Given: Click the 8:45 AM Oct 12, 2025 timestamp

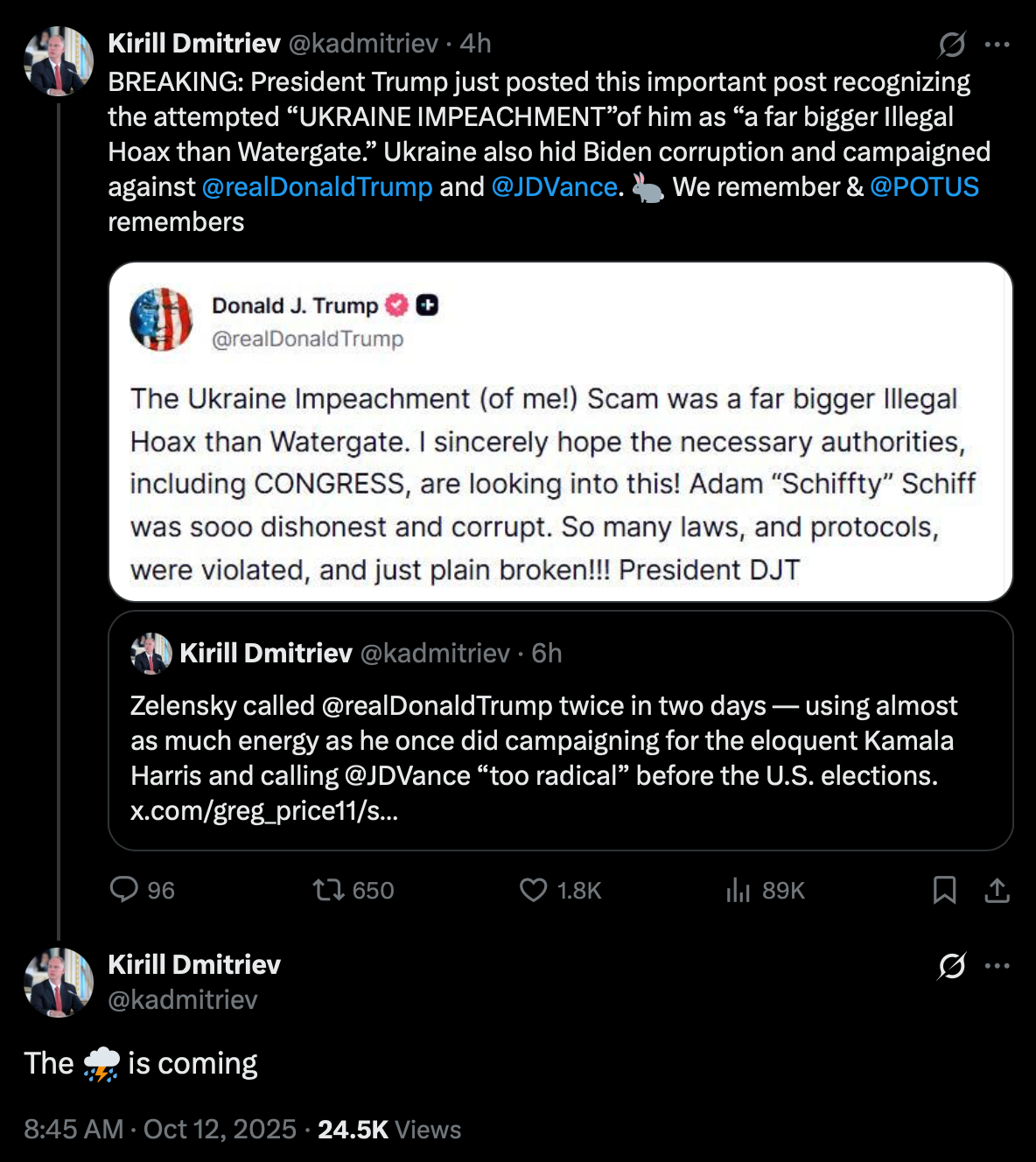Looking at the screenshot, I should tap(160, 1130).
